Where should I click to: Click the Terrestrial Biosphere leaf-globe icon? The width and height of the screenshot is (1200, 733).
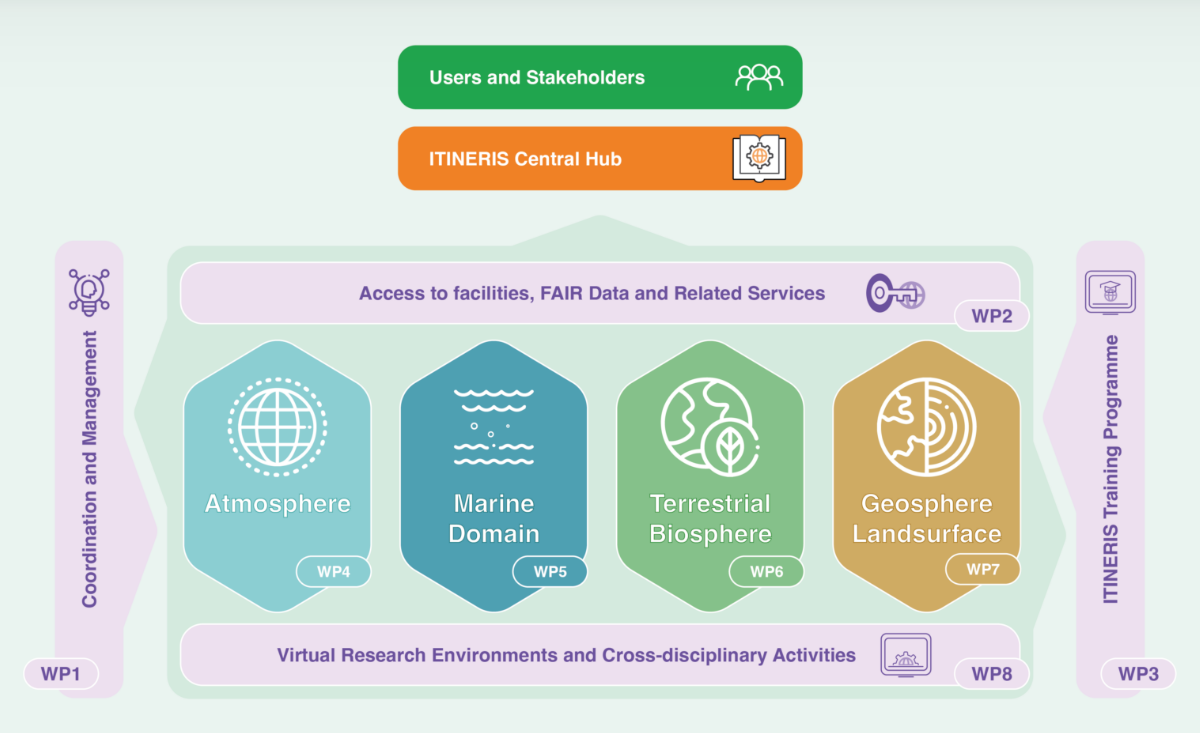(x=711, y=425)
